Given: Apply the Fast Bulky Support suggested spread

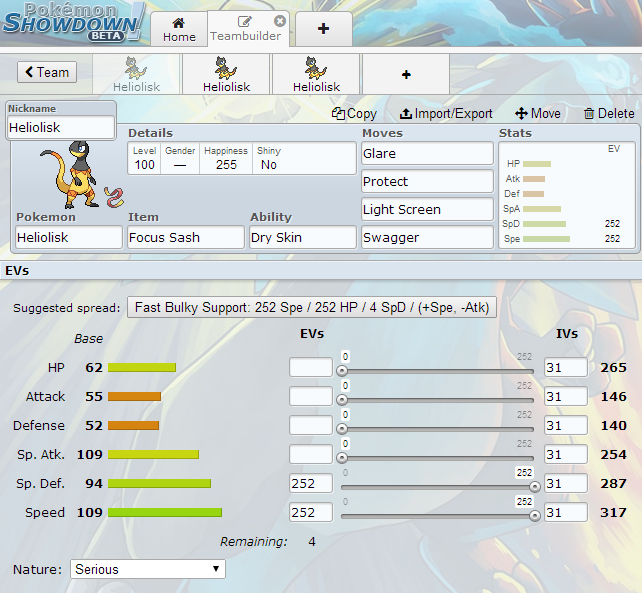Looking at the screenshot, I should pos(312,307).
